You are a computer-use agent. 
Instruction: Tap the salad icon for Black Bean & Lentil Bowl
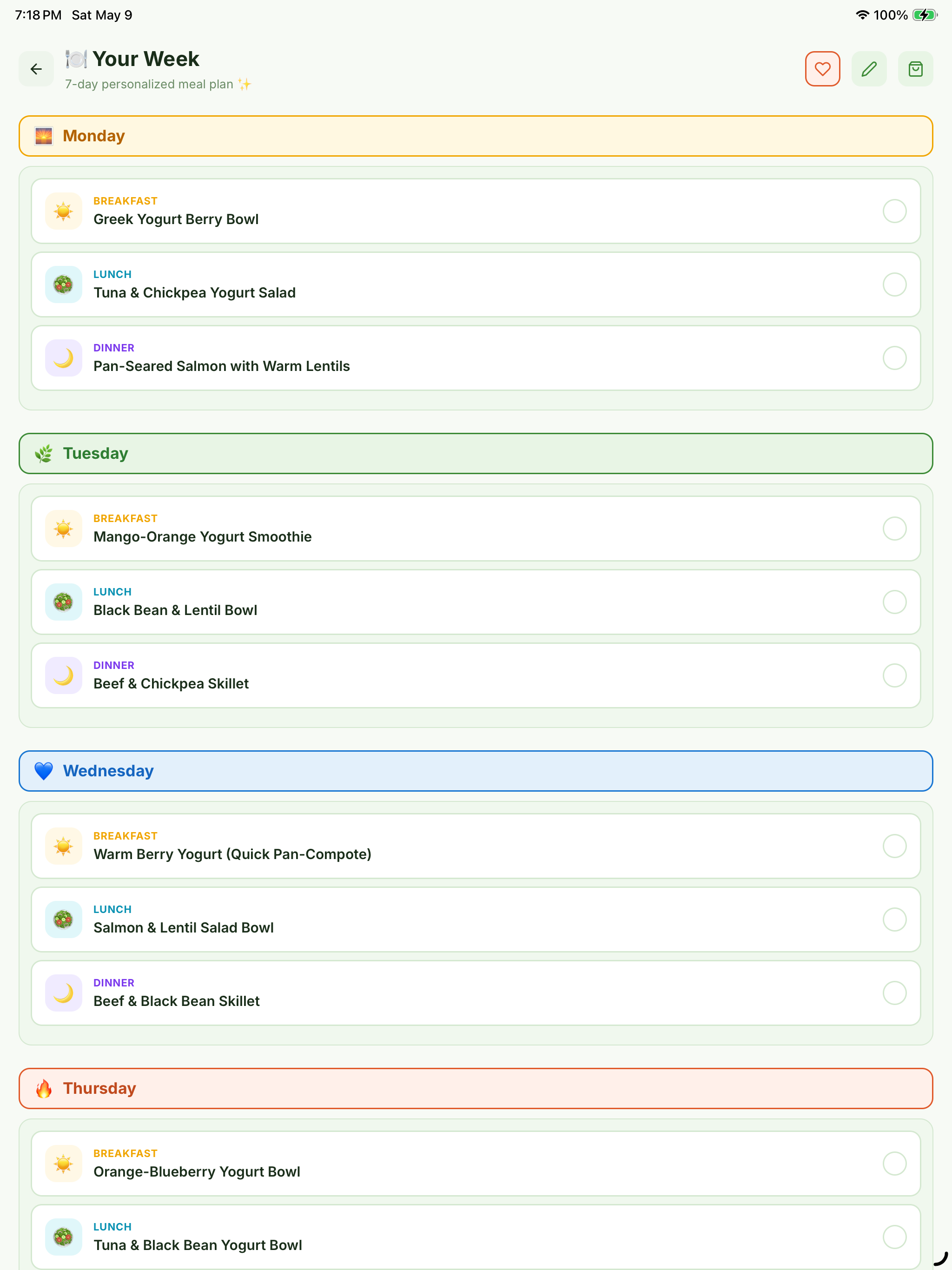pyautogui.click(x=64, y=602)
